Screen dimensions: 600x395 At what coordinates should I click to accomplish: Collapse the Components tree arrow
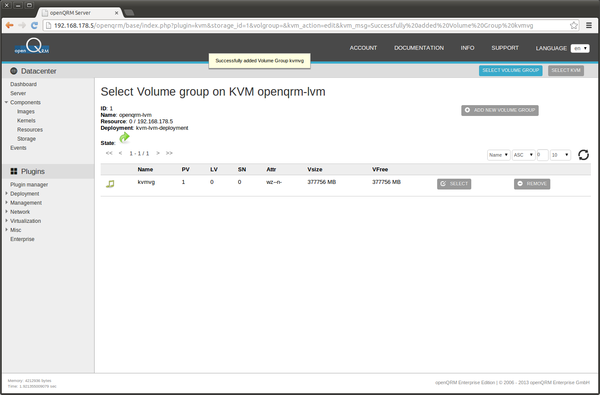pyautogui.click(x=7, y=102)
